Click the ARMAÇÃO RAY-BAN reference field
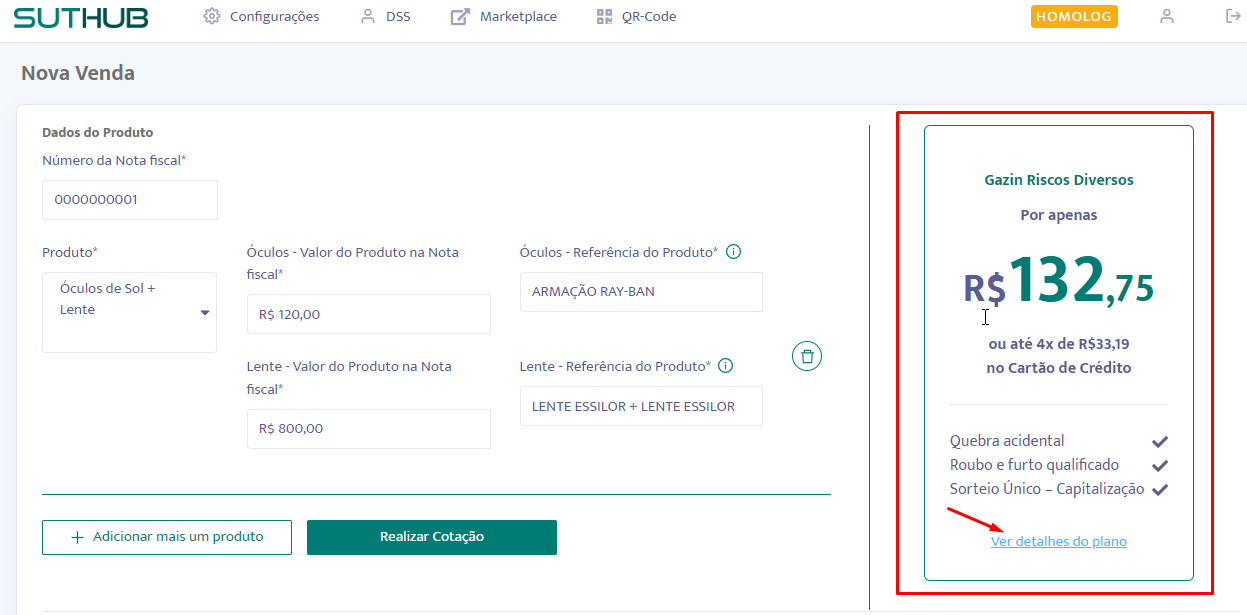Screen dimensions: 1247x615 (641, 292)
